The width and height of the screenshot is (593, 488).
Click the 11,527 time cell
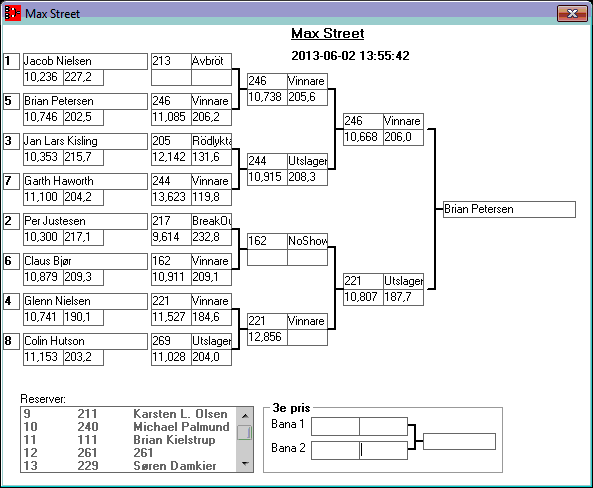[x=171, y=317]
